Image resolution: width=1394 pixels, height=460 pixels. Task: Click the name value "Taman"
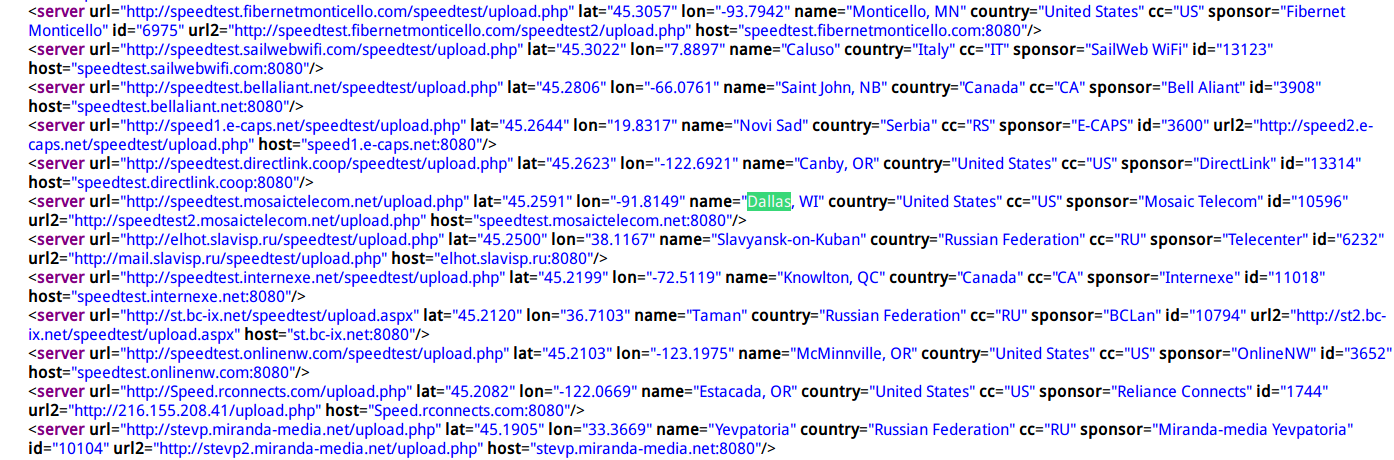point(716,315)
